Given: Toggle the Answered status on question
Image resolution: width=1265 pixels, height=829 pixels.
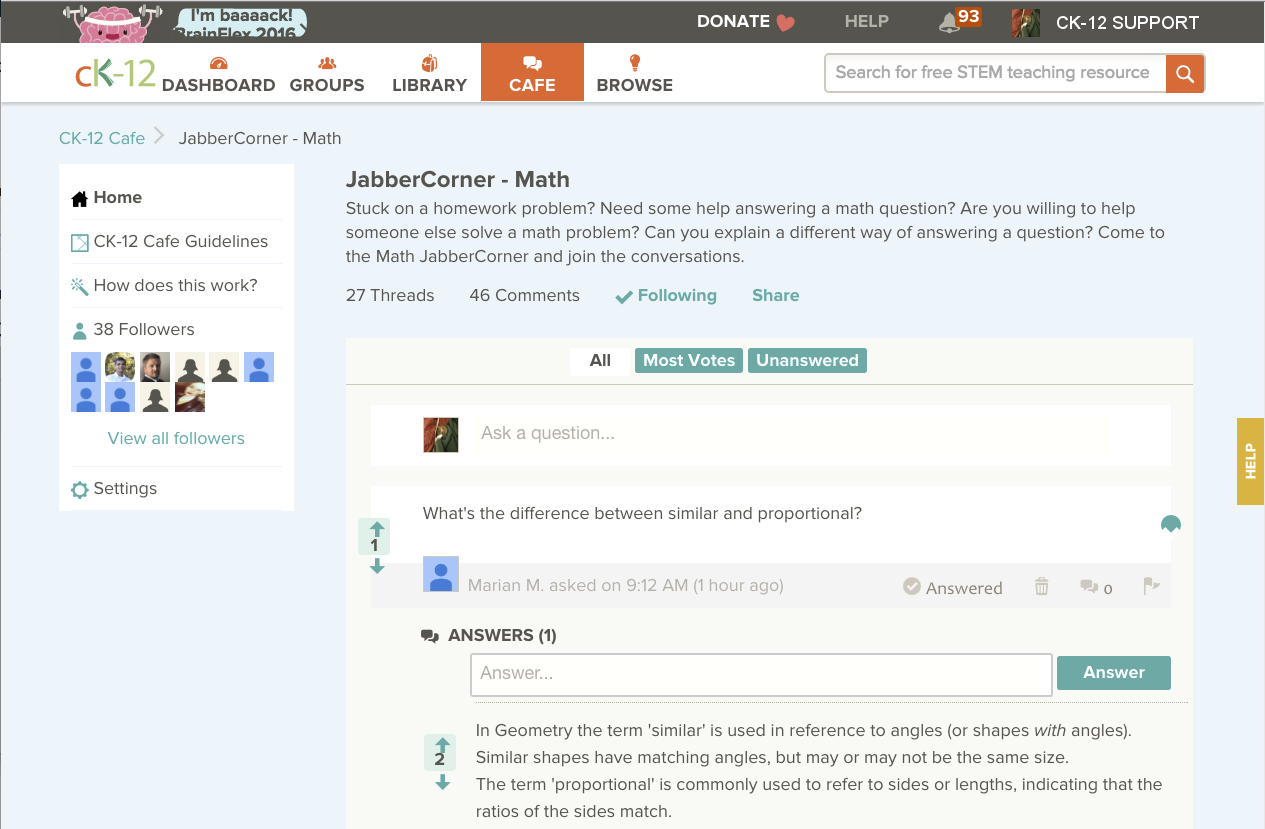Looking at the screenshot, I should 952,587.
